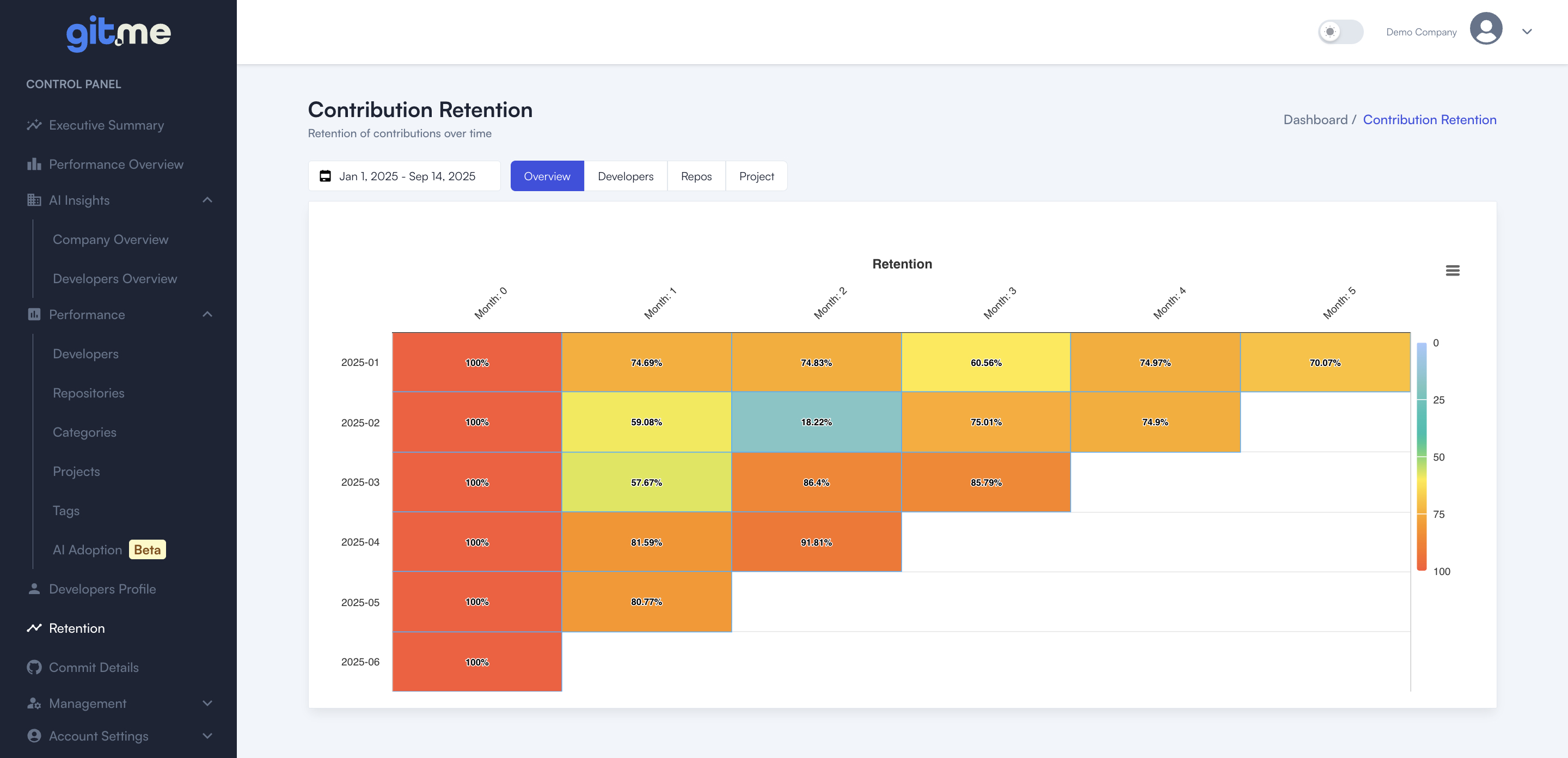1568x758 pixels.
Task: Click the Performance Overview bar icon
Action: (x=34, y=164)
